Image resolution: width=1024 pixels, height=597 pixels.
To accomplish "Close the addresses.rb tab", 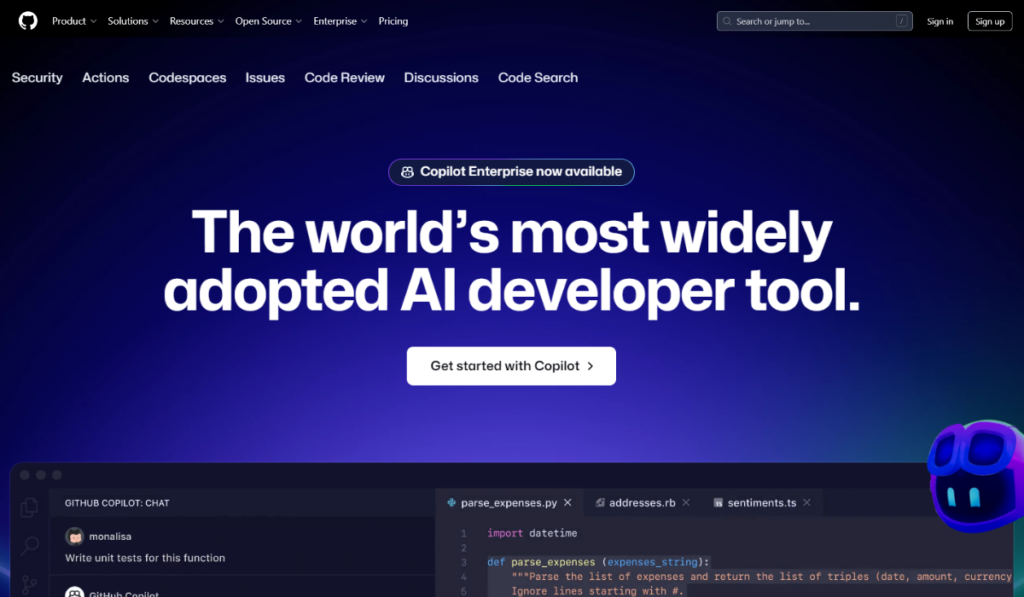I will pos(686,502).
